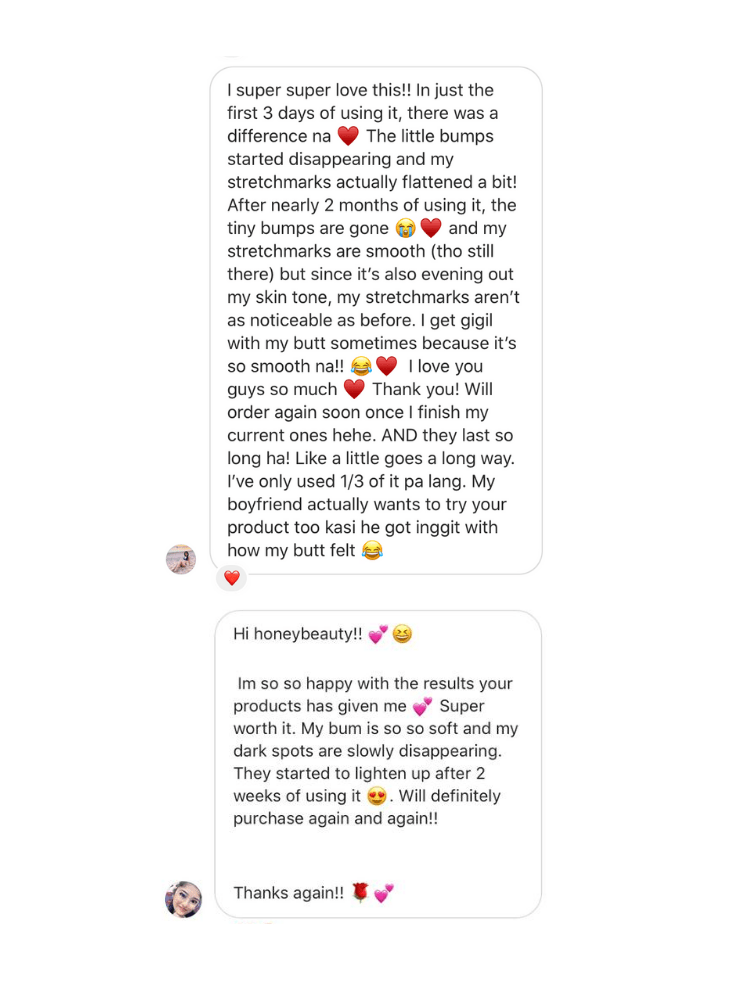Click the heart-eyes emoji after "using it"

377,797
